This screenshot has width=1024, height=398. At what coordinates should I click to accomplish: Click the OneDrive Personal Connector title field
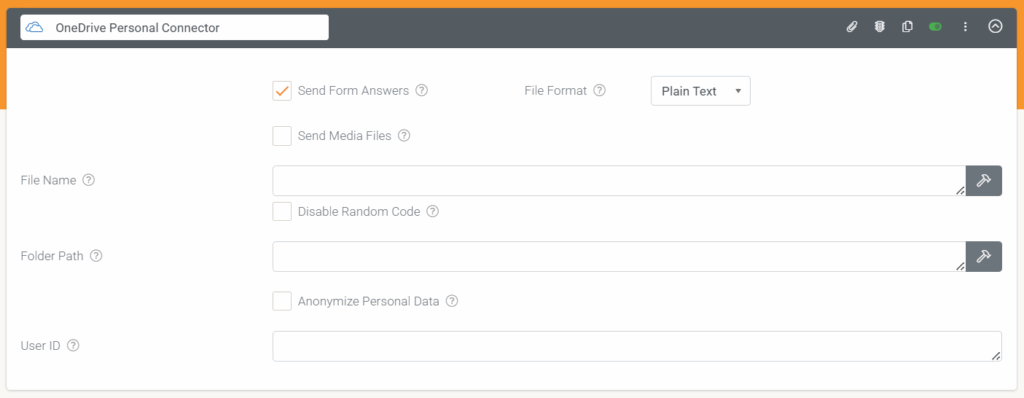tap(174, 27)
